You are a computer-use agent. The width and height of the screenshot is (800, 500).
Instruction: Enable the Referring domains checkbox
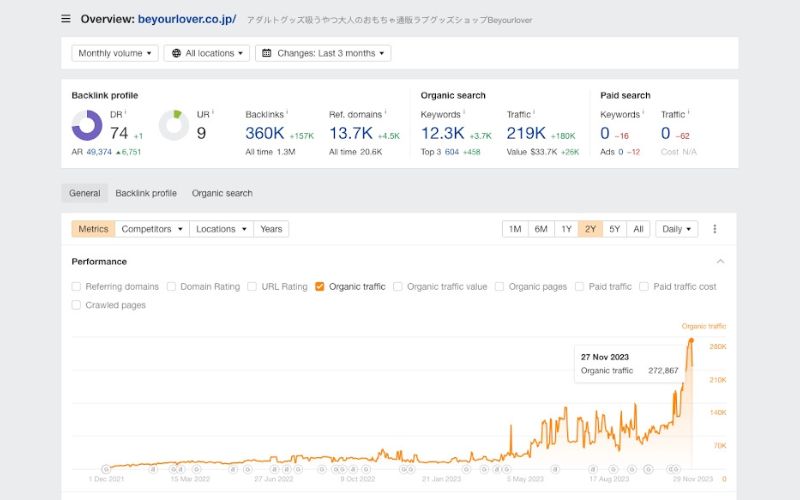pyautogui.click(x=76, y=287)
